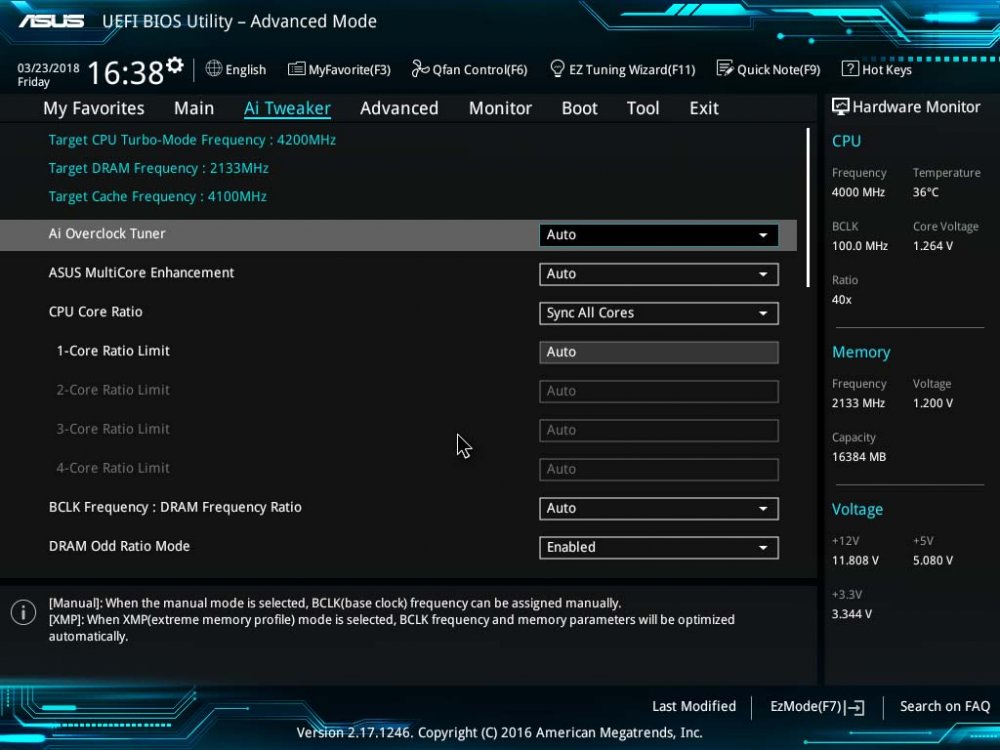Click Search on FAQ link

[x=945, y=706]
